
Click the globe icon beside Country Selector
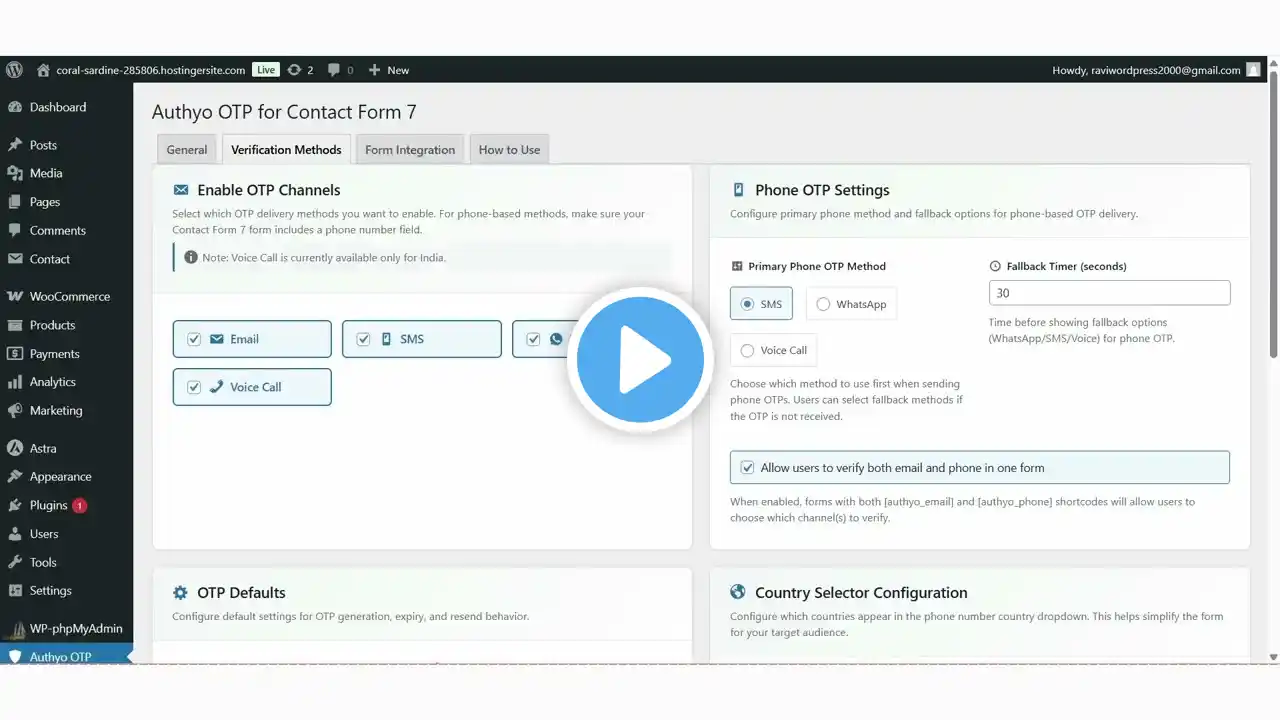click(738, 592)
